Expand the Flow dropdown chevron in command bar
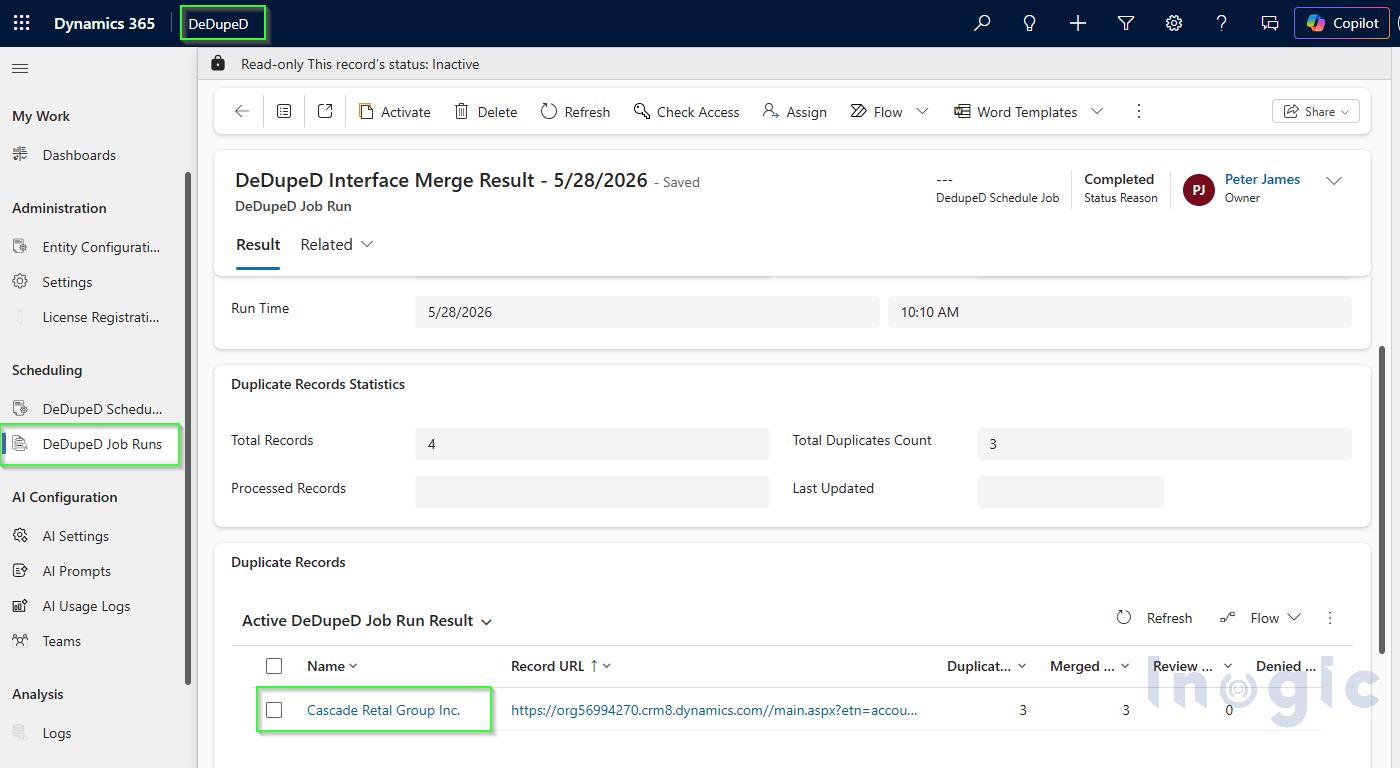Viewport: 1400px width, 768px height. click(x=922, y=112)
